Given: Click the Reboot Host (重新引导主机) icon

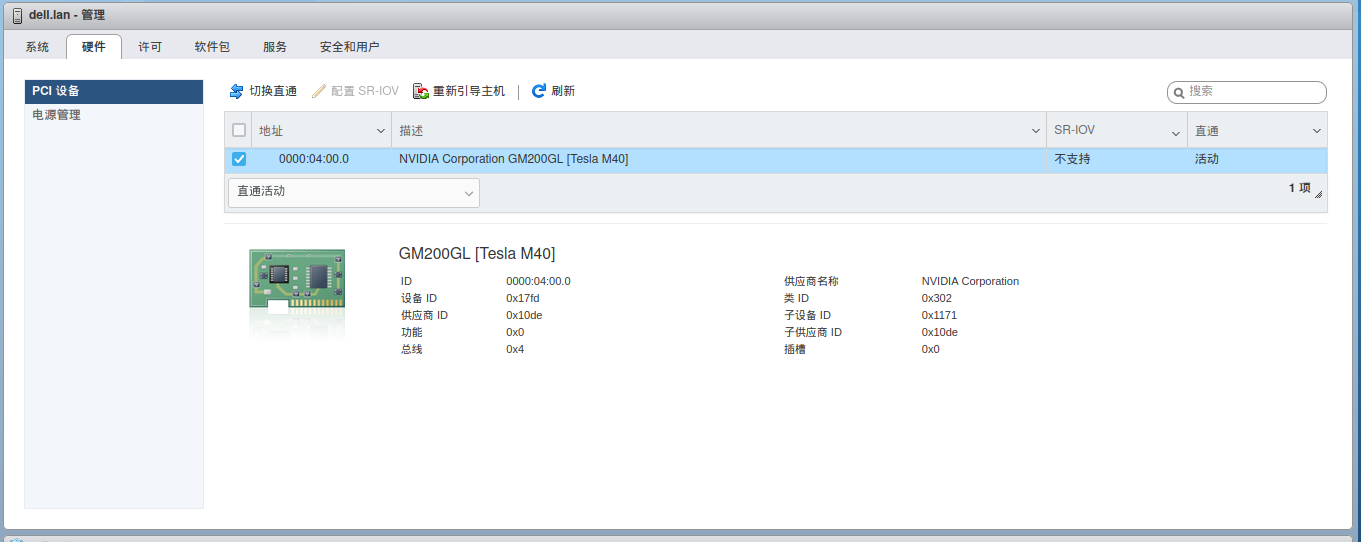Looking at the screenshot, I should click(421, 91).
